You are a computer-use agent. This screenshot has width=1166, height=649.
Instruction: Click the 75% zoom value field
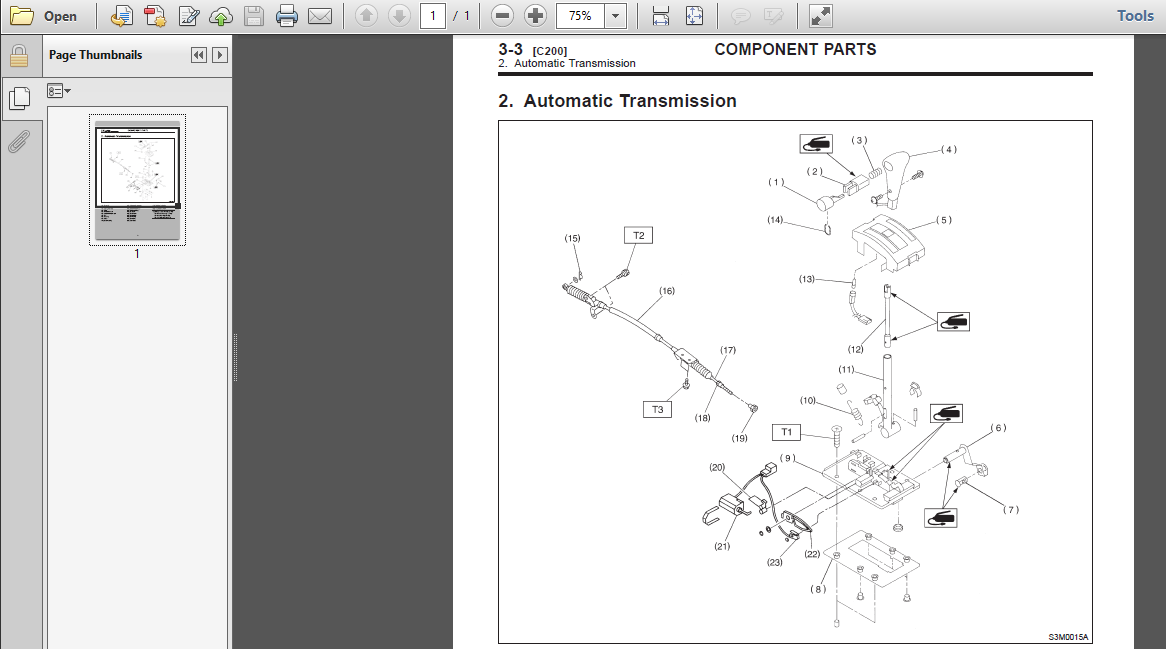tap(580, 16)
